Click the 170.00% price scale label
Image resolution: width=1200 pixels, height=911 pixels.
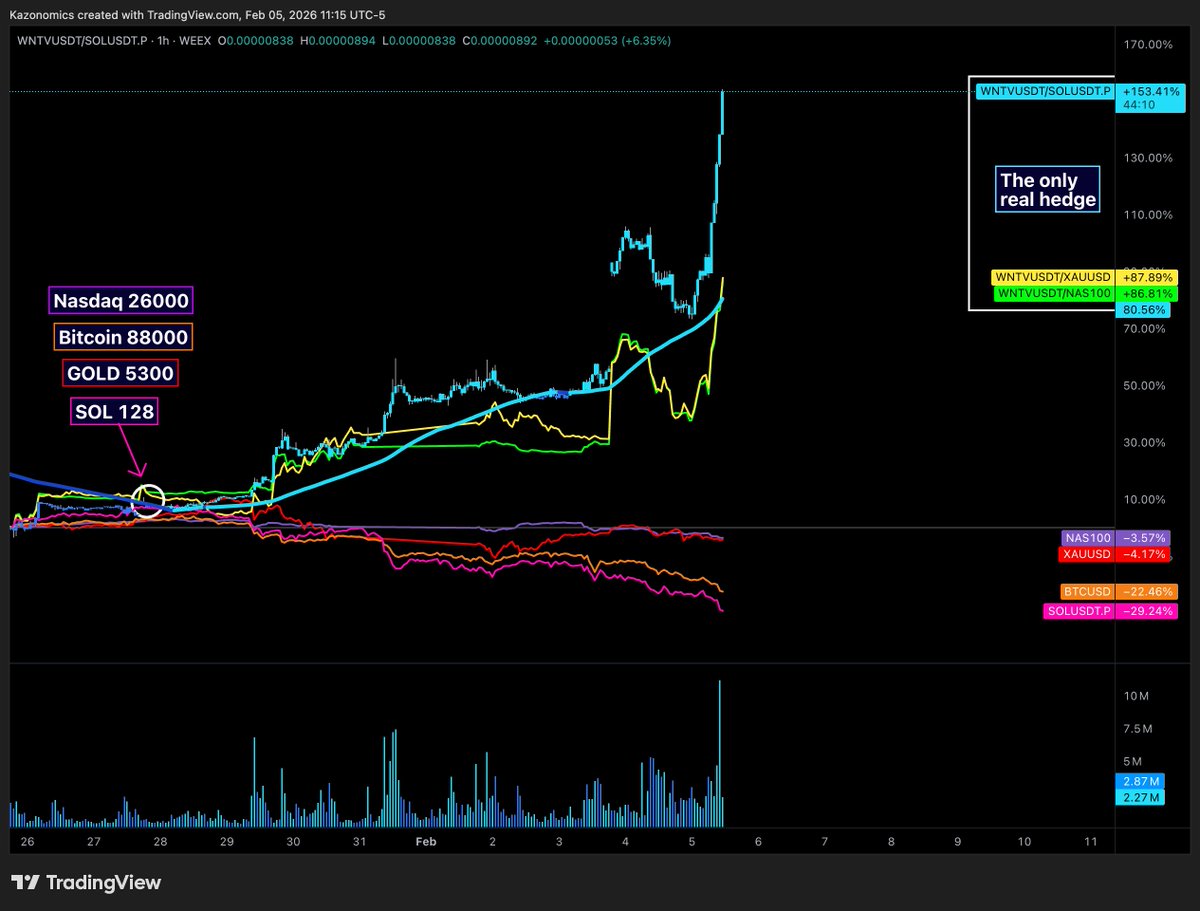1150,44
